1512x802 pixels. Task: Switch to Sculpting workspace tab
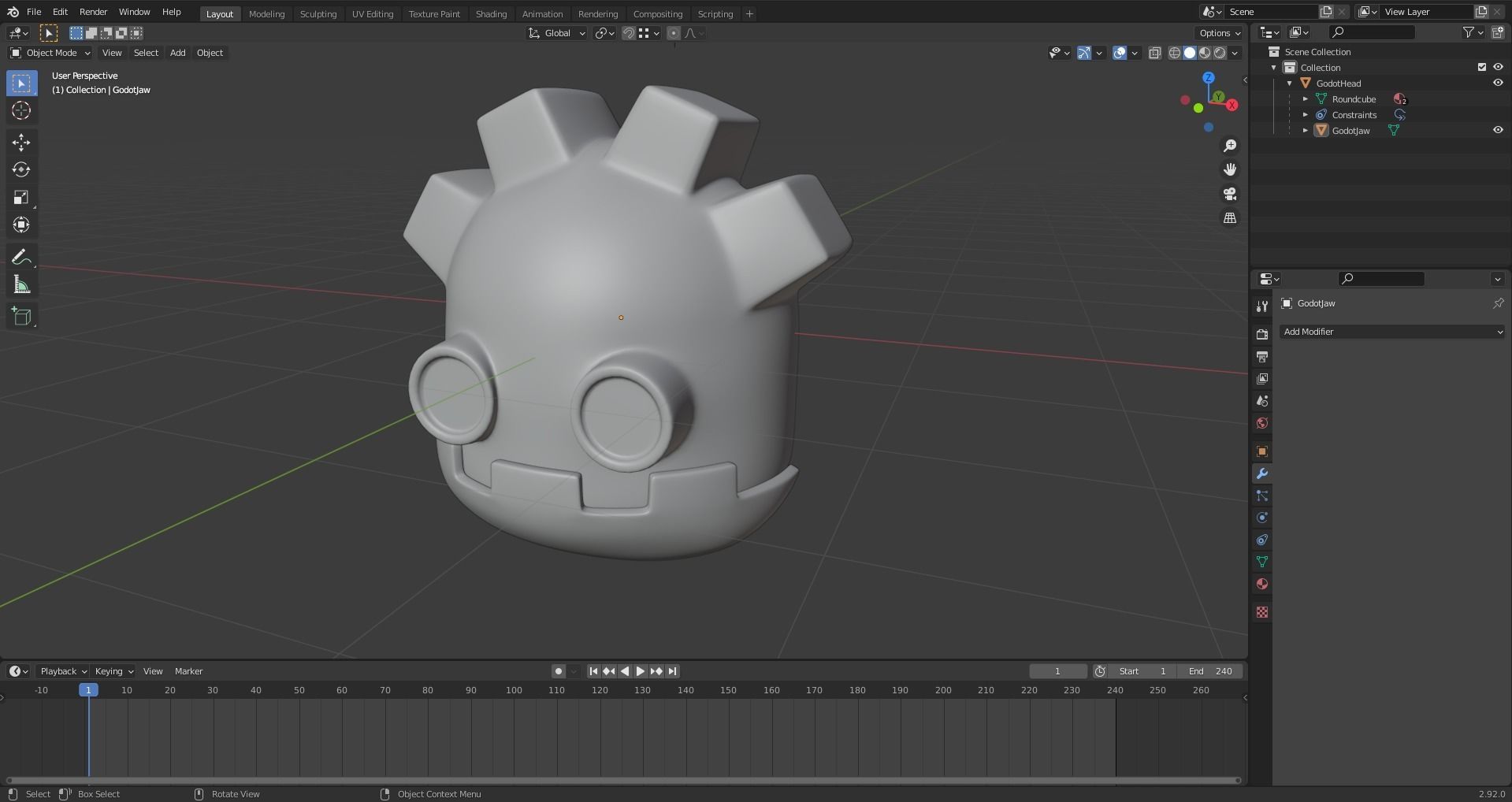point(318,14)
